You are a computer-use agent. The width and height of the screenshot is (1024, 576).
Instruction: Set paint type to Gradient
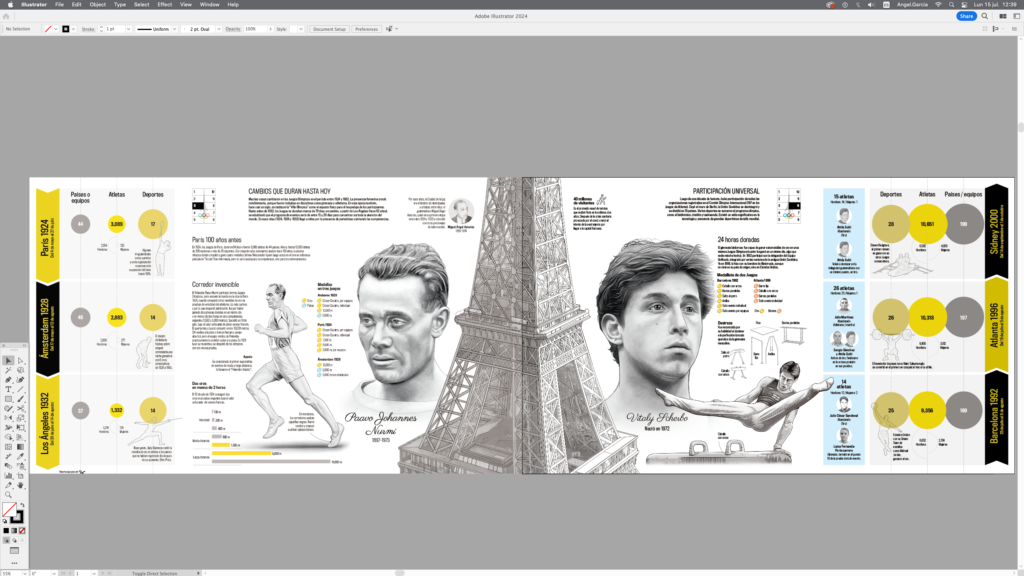pos(14,531)
